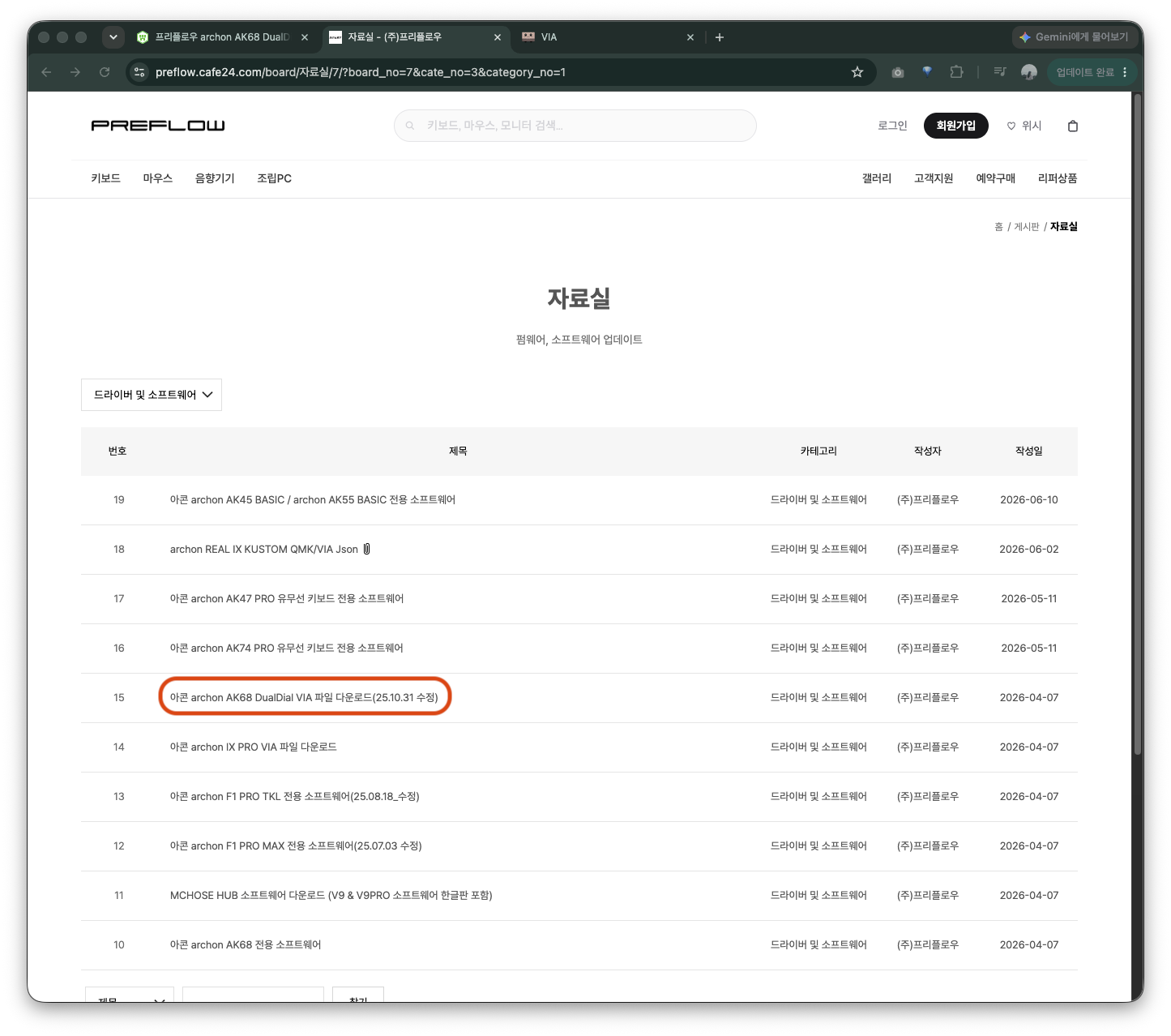The image size is (1171, 1036).
Task: Click the 홈 breadcrumb link
Action: 998,227
